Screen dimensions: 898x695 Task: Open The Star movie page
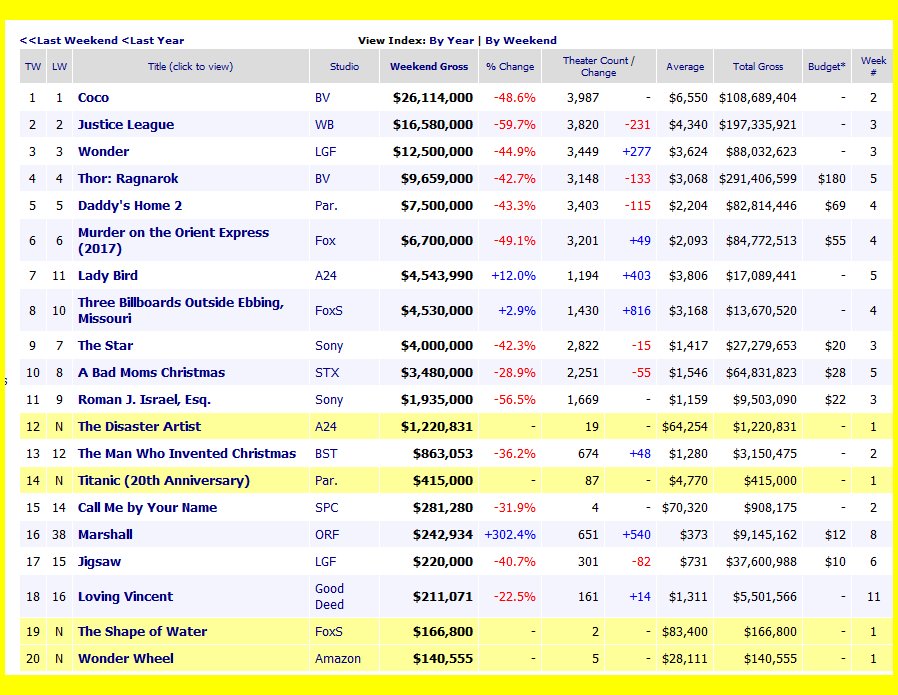click(x=105, y=346)
